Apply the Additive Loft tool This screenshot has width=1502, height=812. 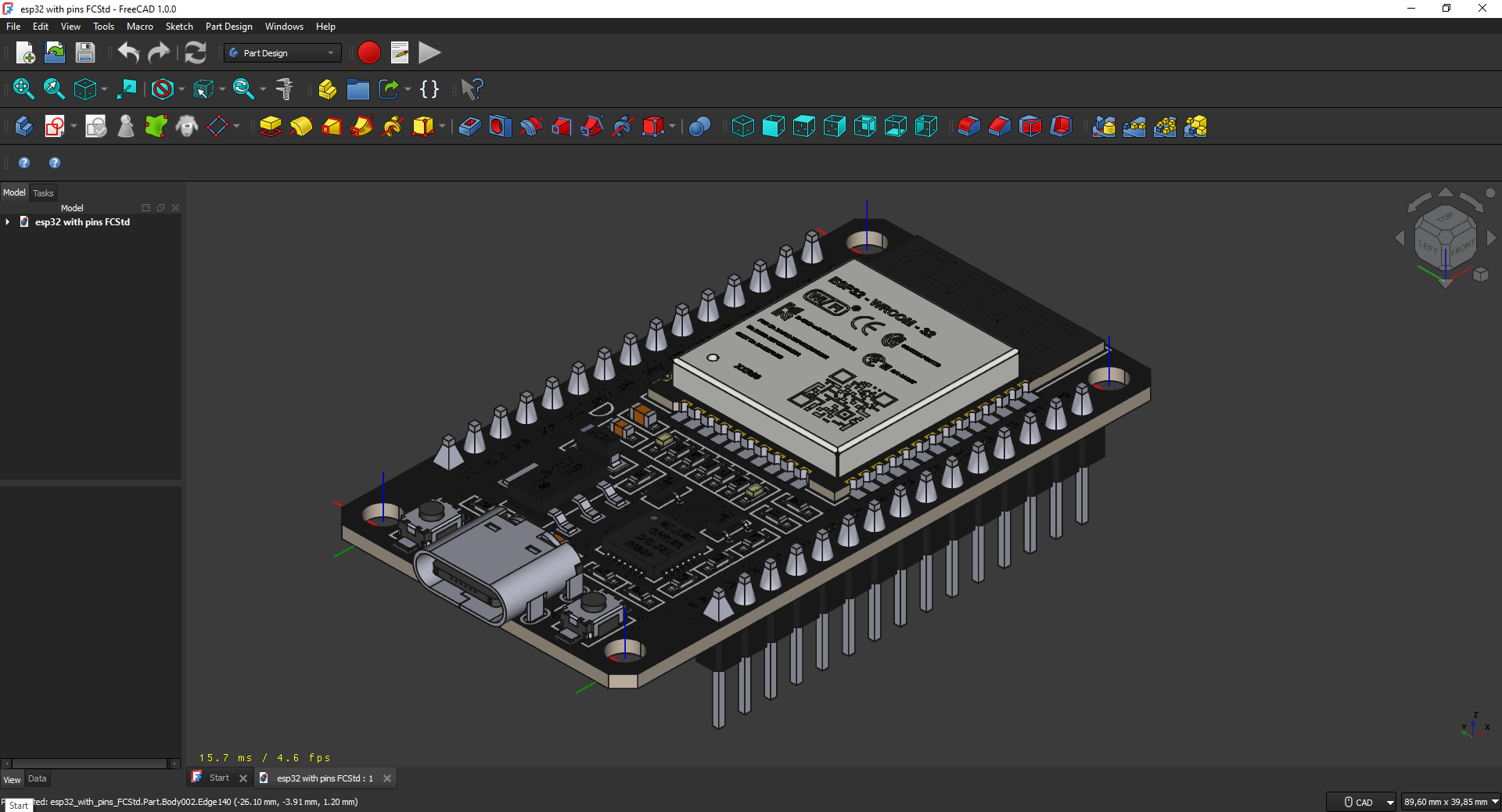point(332,126)
